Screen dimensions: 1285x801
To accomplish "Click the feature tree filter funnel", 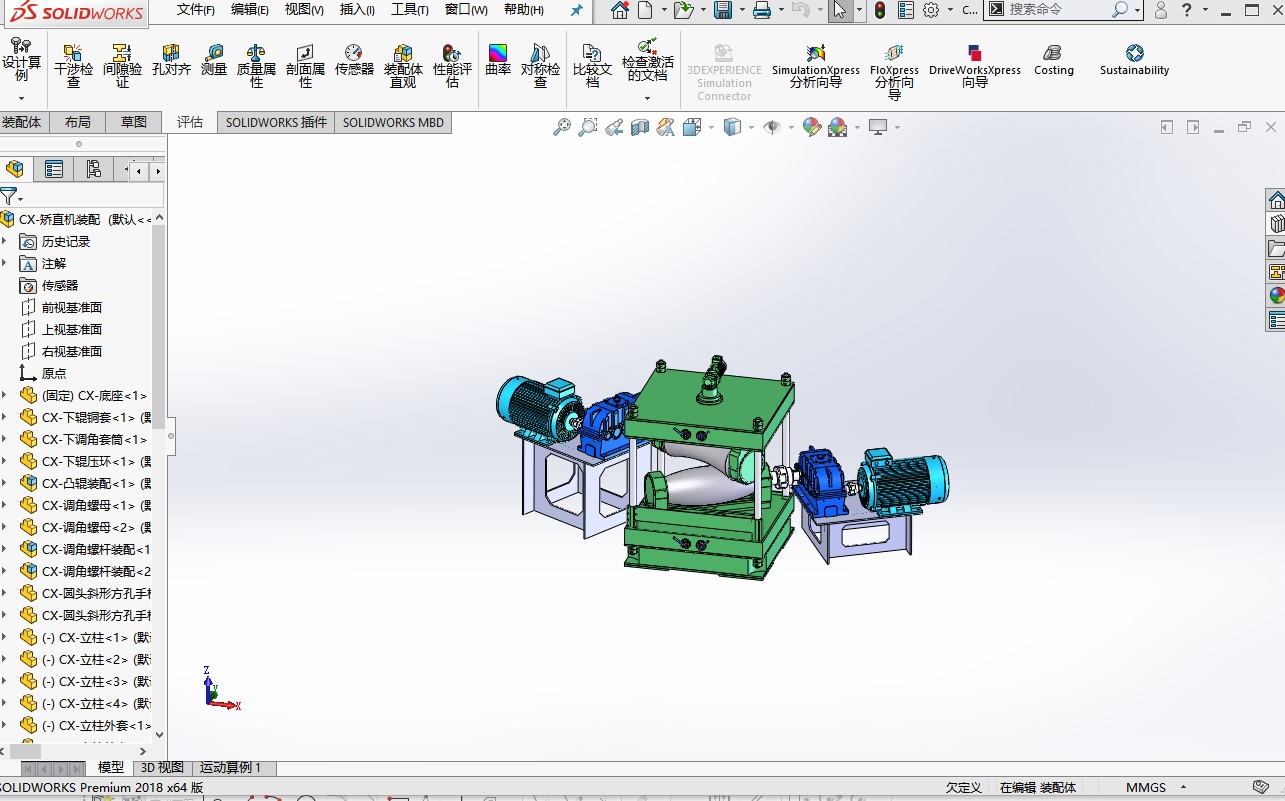I will coord(9,196).
